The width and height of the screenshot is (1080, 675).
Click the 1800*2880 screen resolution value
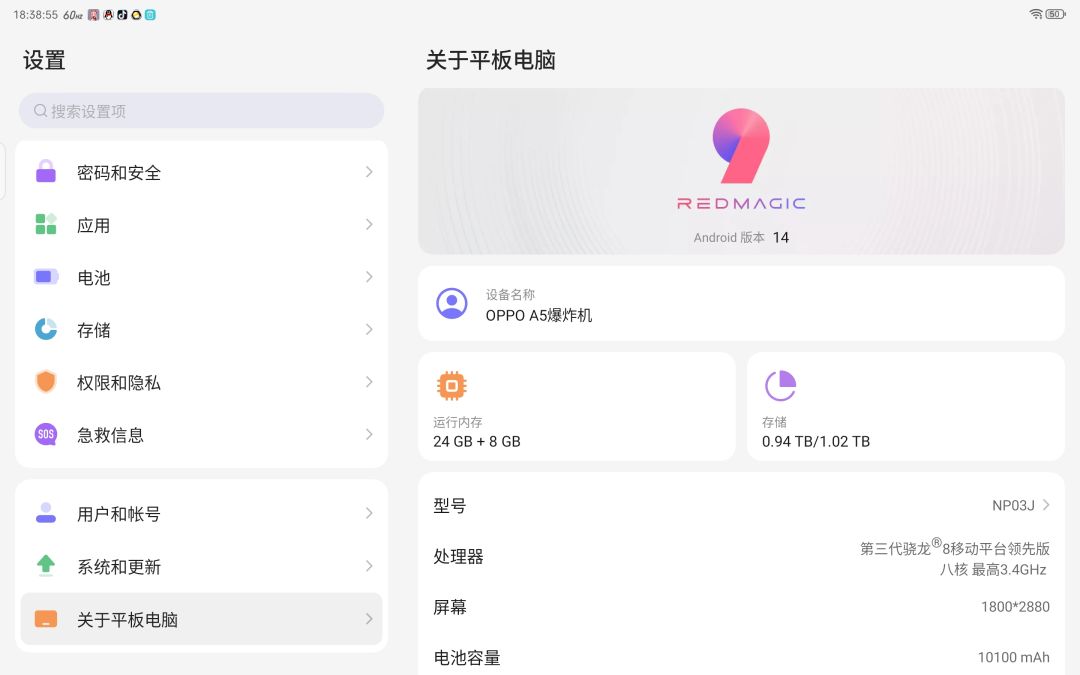click(1015, 607)
